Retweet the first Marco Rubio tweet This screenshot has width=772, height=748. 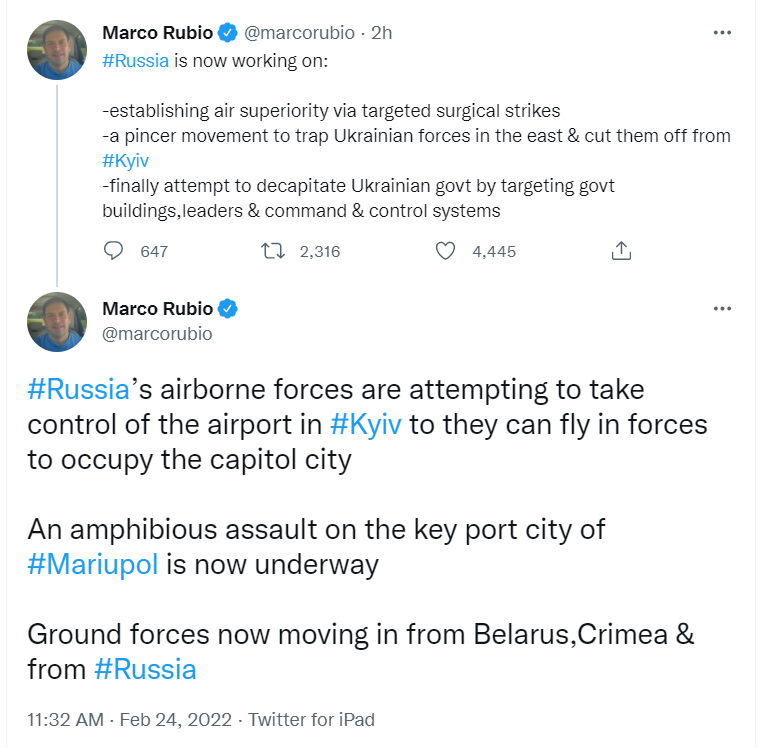[x=274, y=251]
